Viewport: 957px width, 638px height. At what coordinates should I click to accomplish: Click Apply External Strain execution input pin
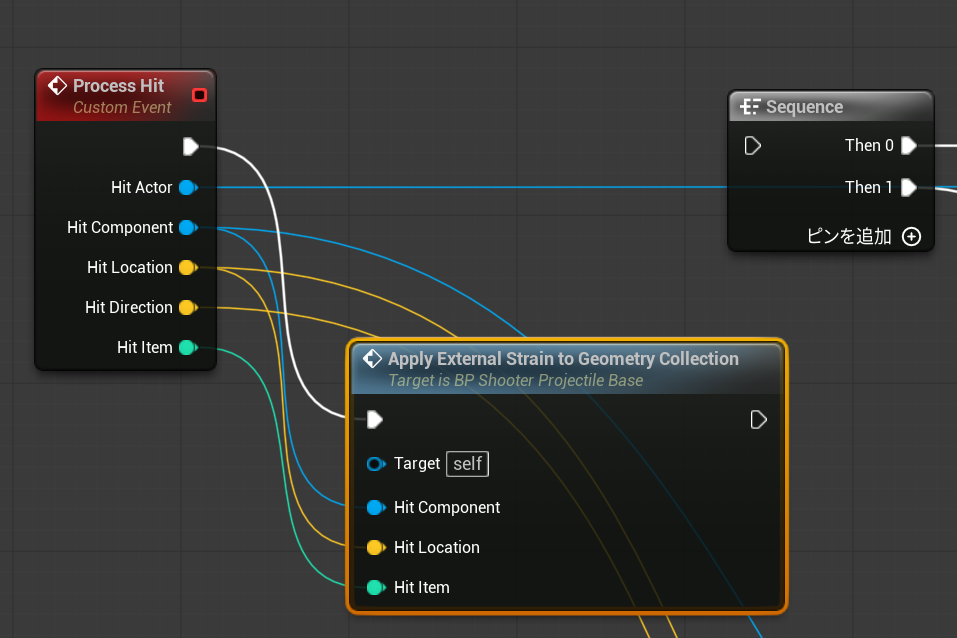click(374, 419)
